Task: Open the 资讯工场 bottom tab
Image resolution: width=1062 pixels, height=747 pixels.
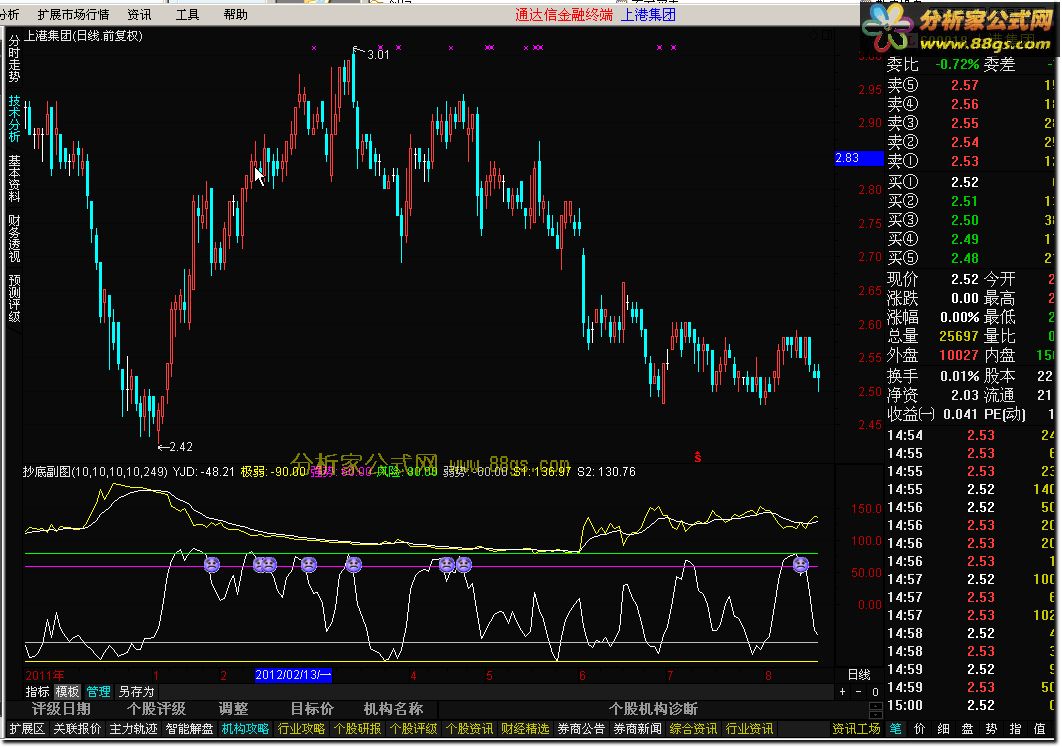Action: [856, 729]
